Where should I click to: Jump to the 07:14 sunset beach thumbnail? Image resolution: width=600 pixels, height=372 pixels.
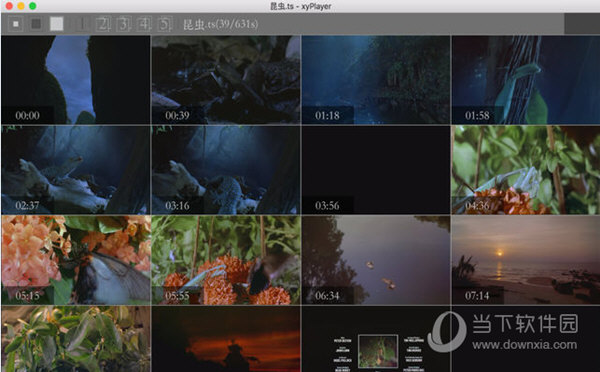526,260
